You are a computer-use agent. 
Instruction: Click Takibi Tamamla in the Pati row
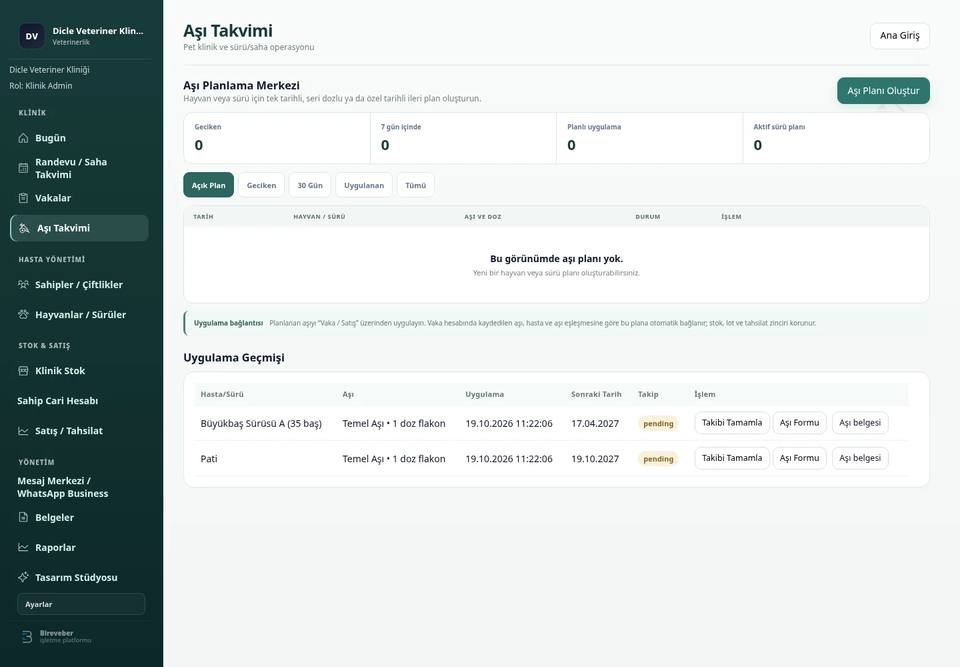pyautogui.click(x=732, y=458)
